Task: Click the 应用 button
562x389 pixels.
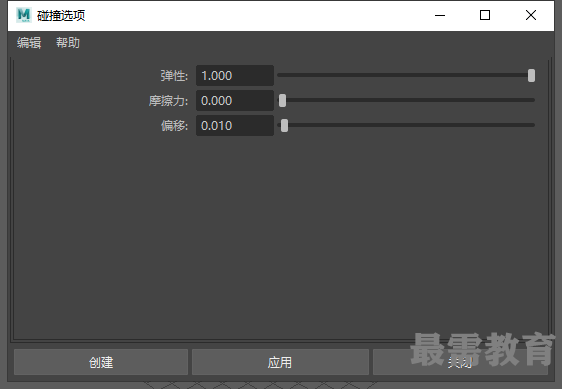Action: pos(280,362)
